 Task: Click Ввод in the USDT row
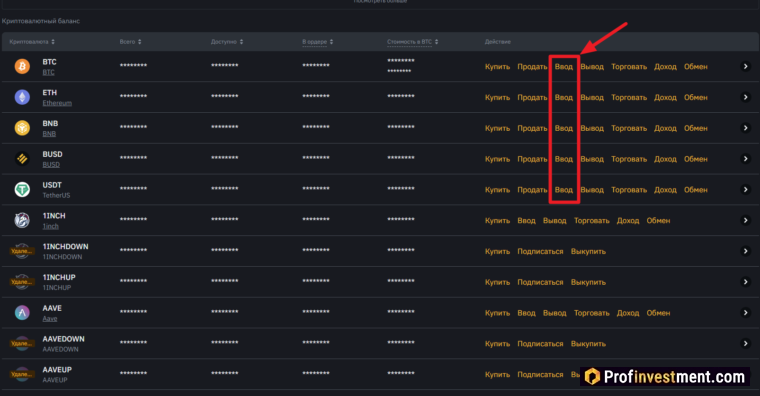point(564,190)
